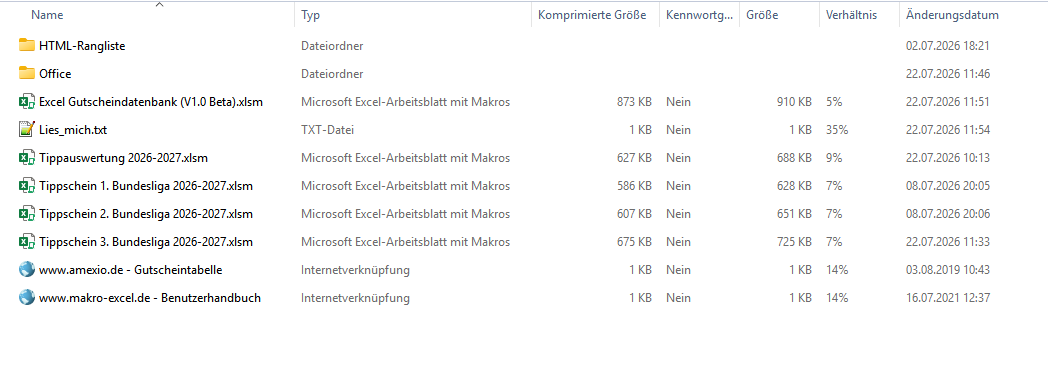Screen dimensions: 1048x367
Task: Select the HTML-Rangliste folder icon
Action: (27, 45)
